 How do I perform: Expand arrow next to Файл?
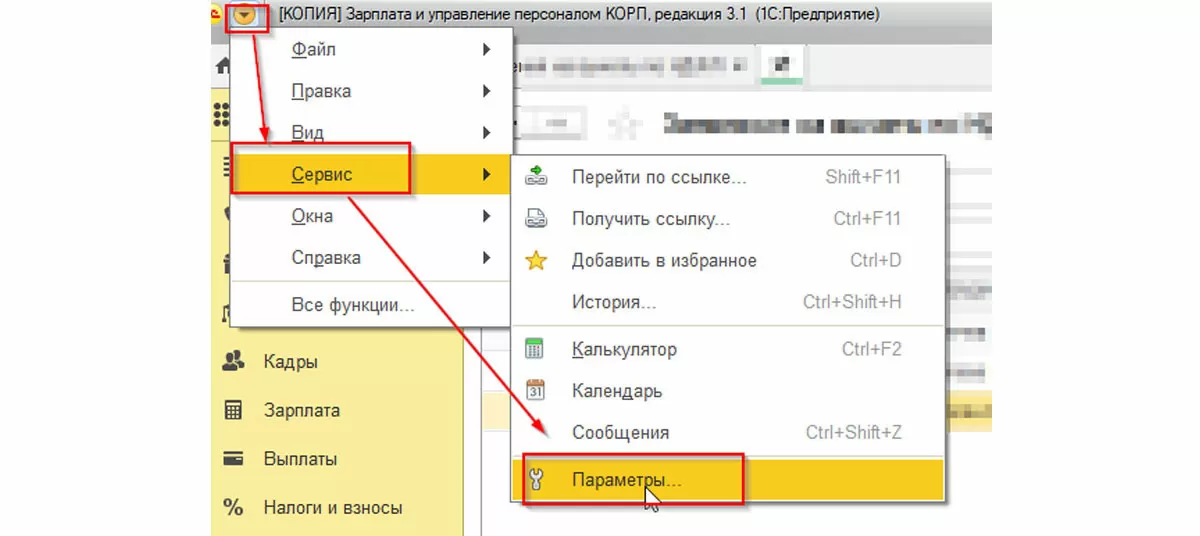(487, 49)
